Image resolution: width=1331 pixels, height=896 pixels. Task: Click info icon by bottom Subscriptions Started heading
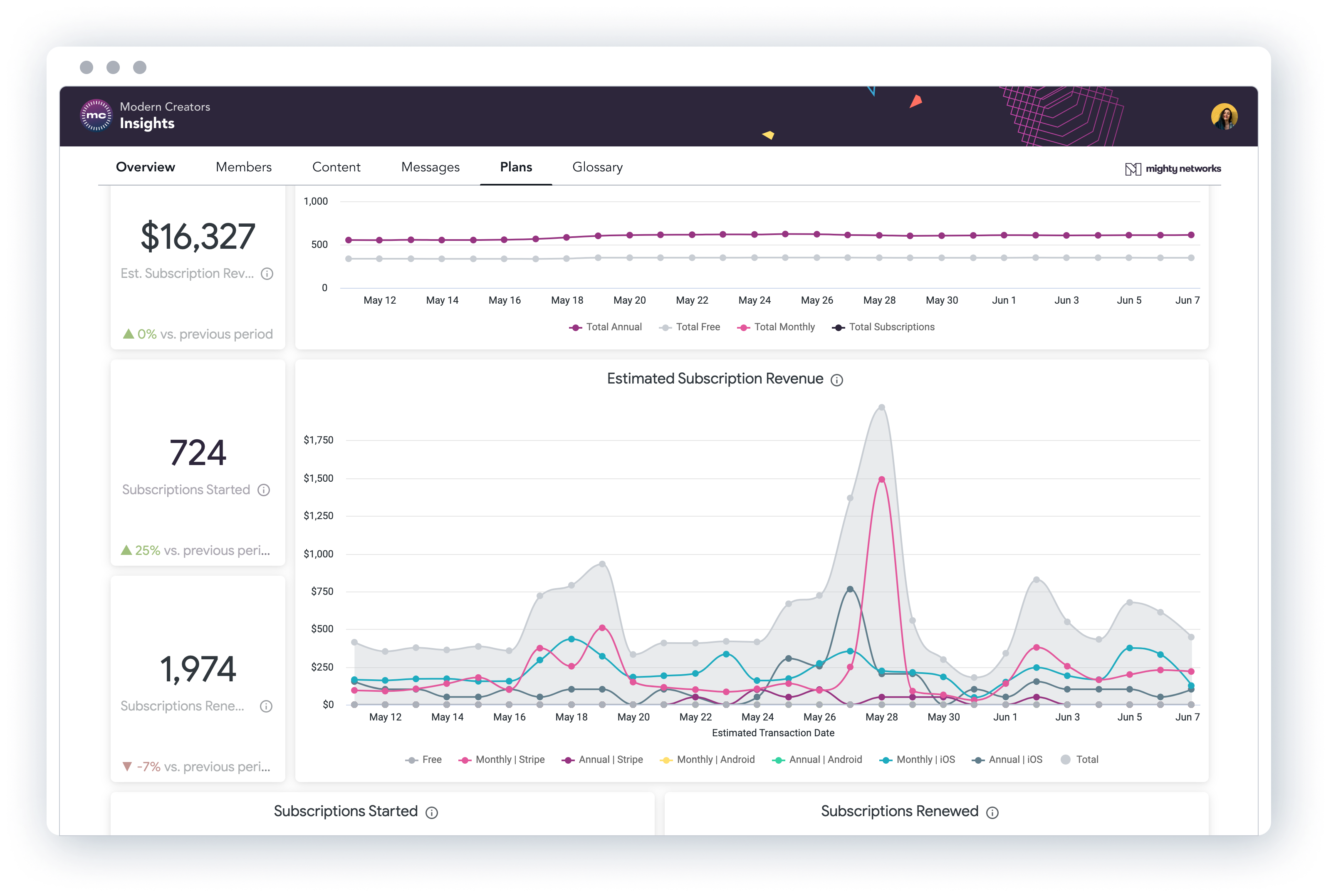(432, 812)
